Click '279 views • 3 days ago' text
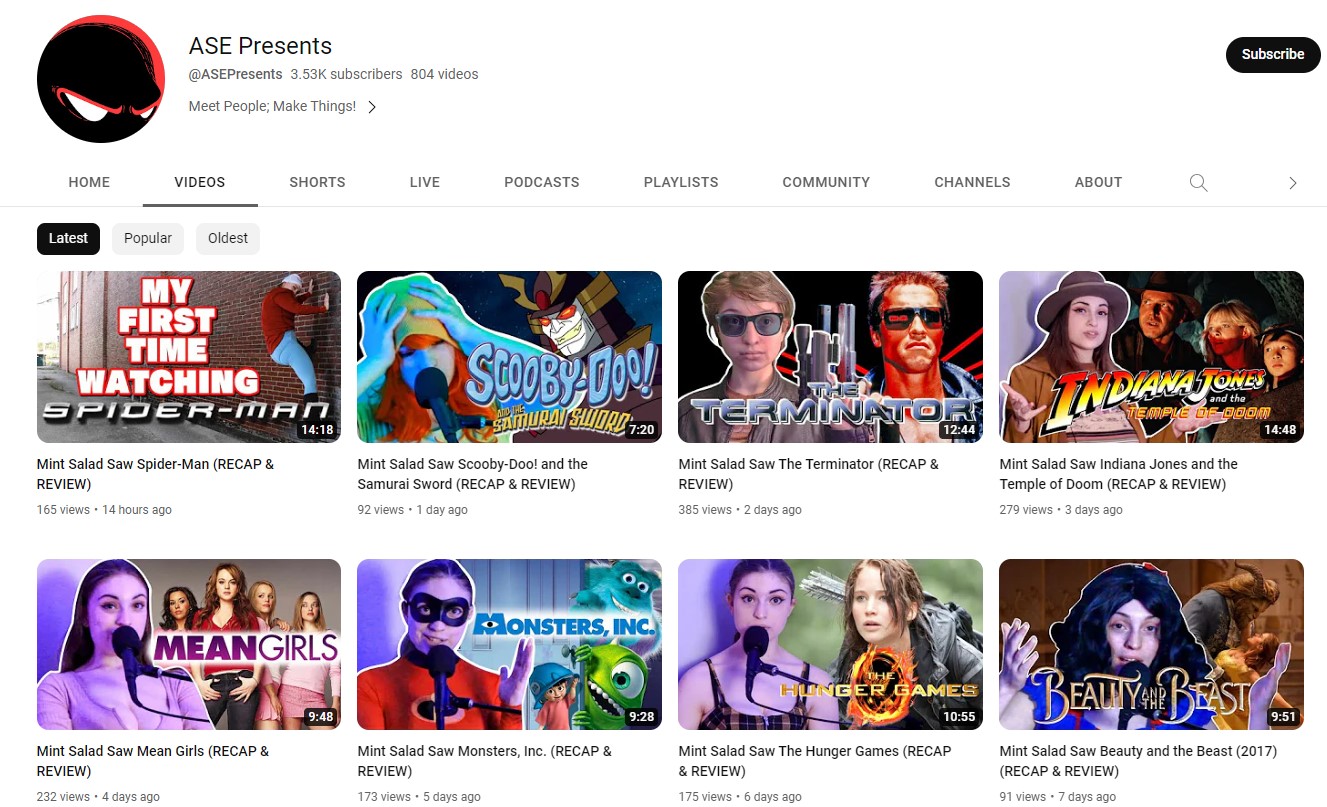 coord(1061,510)
